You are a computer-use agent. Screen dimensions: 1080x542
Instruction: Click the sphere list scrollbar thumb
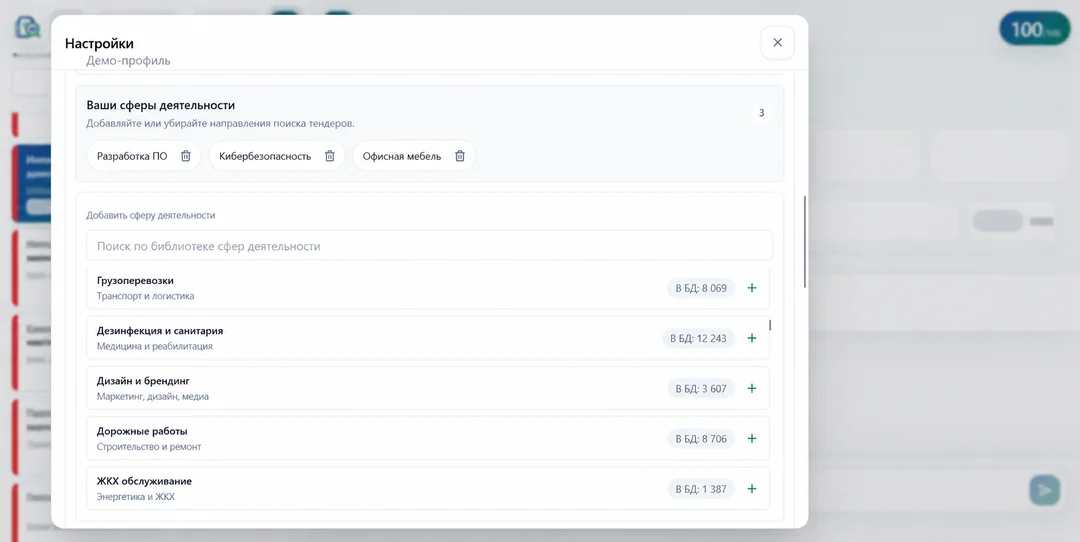(x=770, y=324)
